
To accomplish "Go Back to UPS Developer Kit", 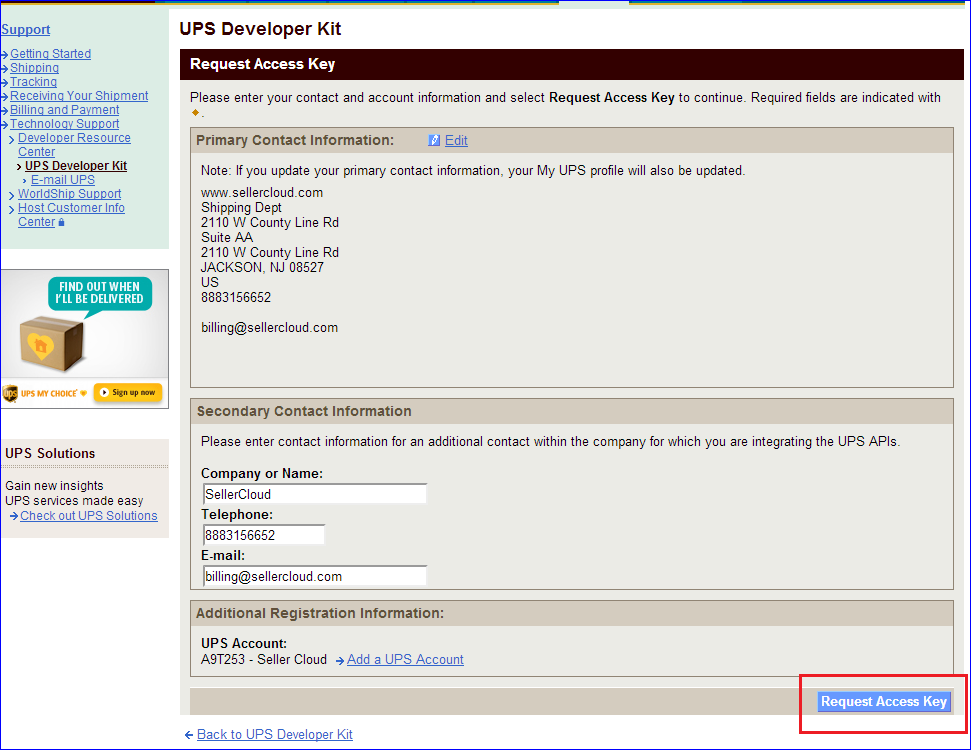I will click(274, 735).
